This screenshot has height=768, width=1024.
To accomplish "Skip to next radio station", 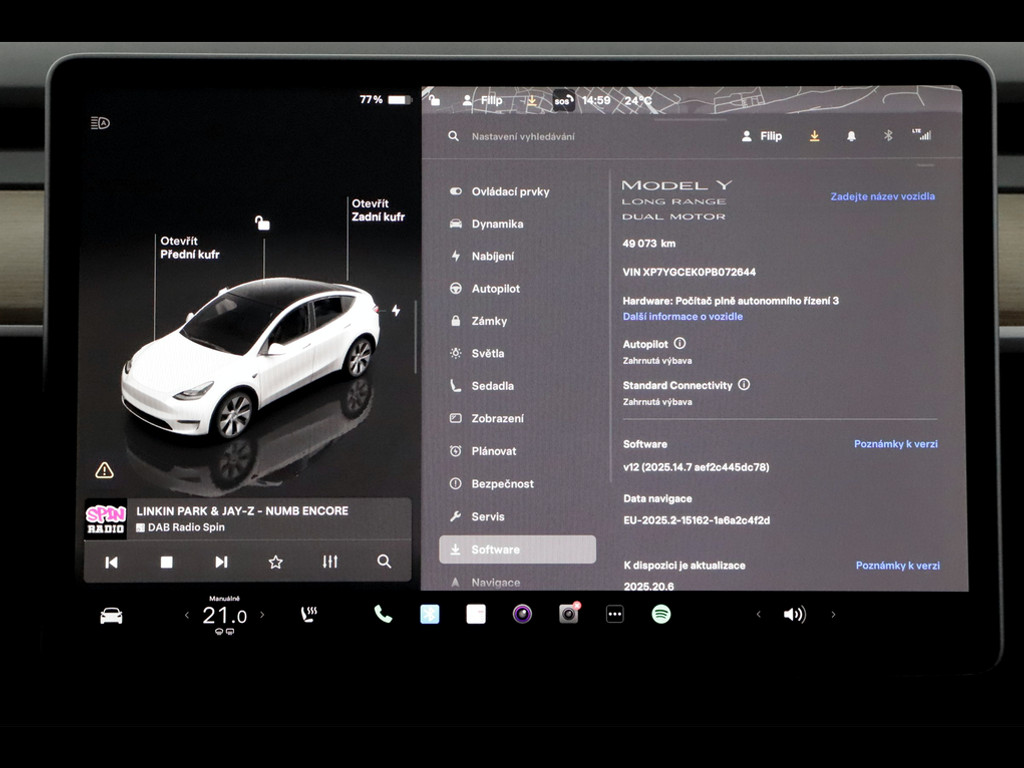I will (x=221, y=562).
